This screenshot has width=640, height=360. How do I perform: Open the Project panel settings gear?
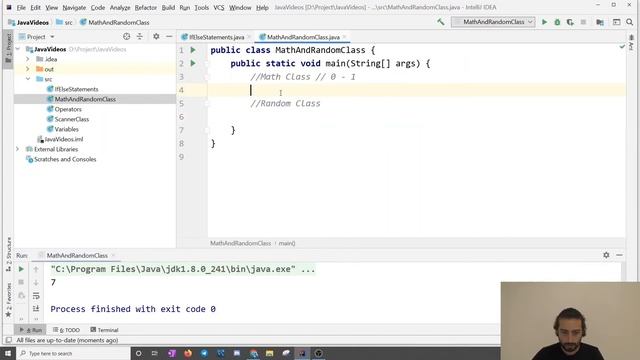tap(156, 37)
